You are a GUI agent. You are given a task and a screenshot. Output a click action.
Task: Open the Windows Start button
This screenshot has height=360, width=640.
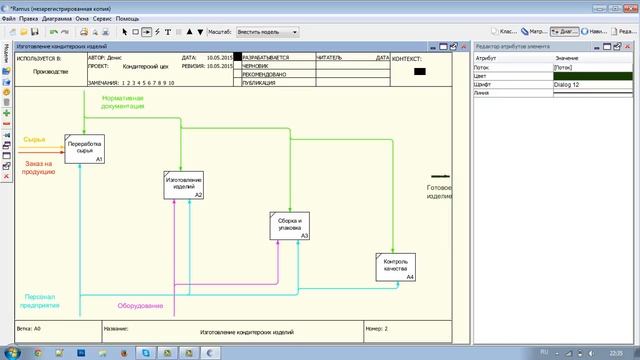tap(12, 353)
